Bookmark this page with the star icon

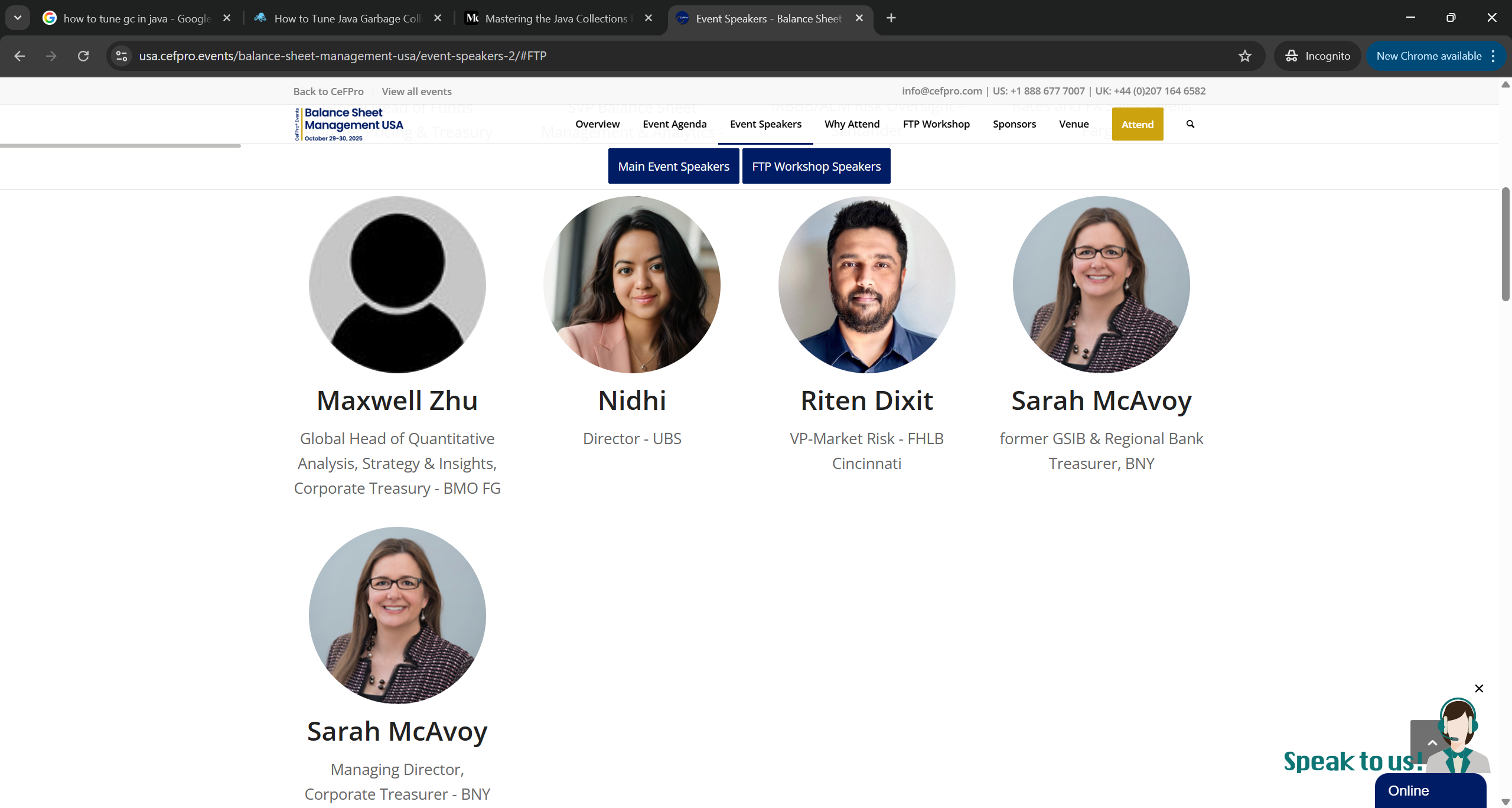click(x=1245, y=56)
